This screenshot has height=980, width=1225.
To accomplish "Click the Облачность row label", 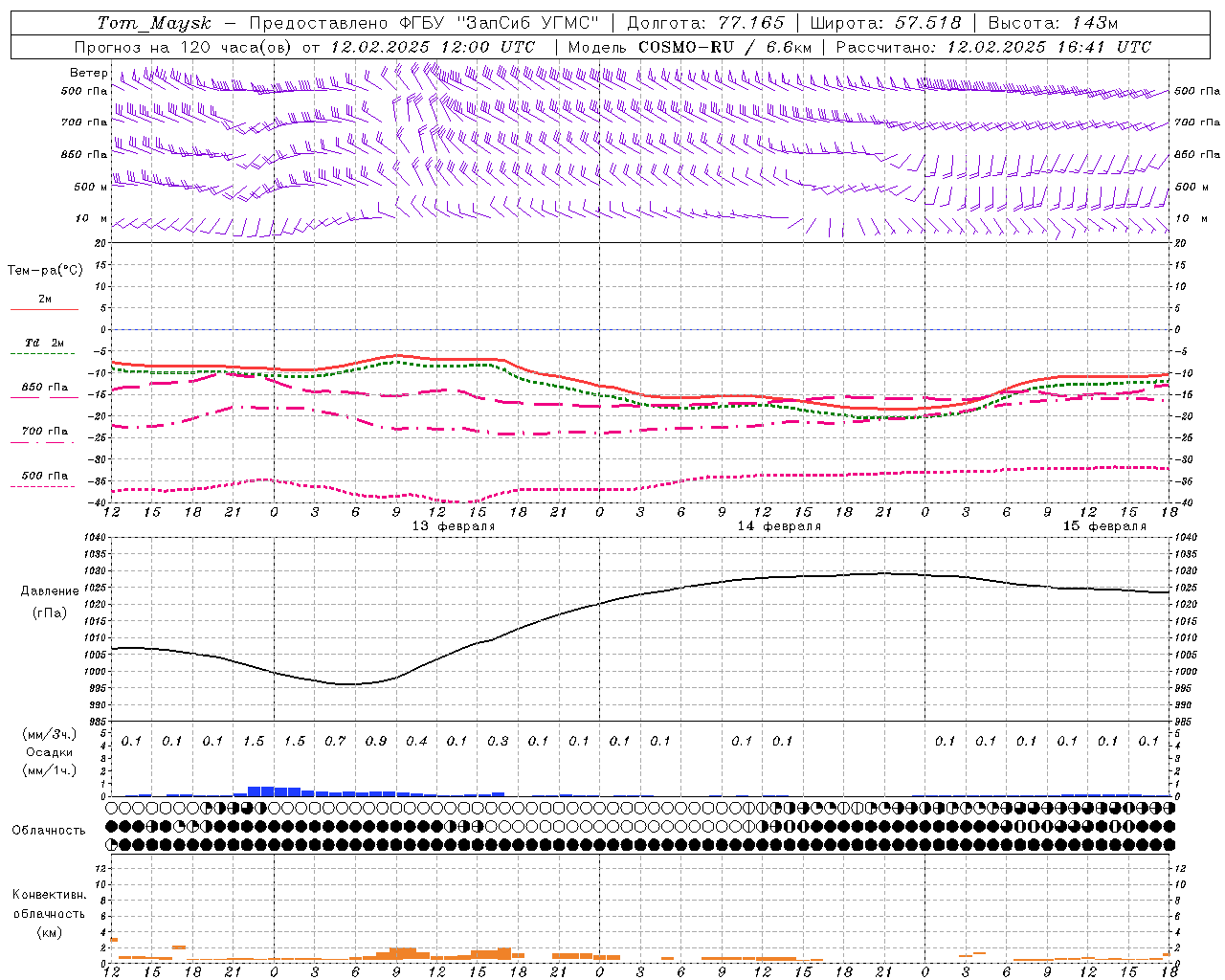I will 49,830.
